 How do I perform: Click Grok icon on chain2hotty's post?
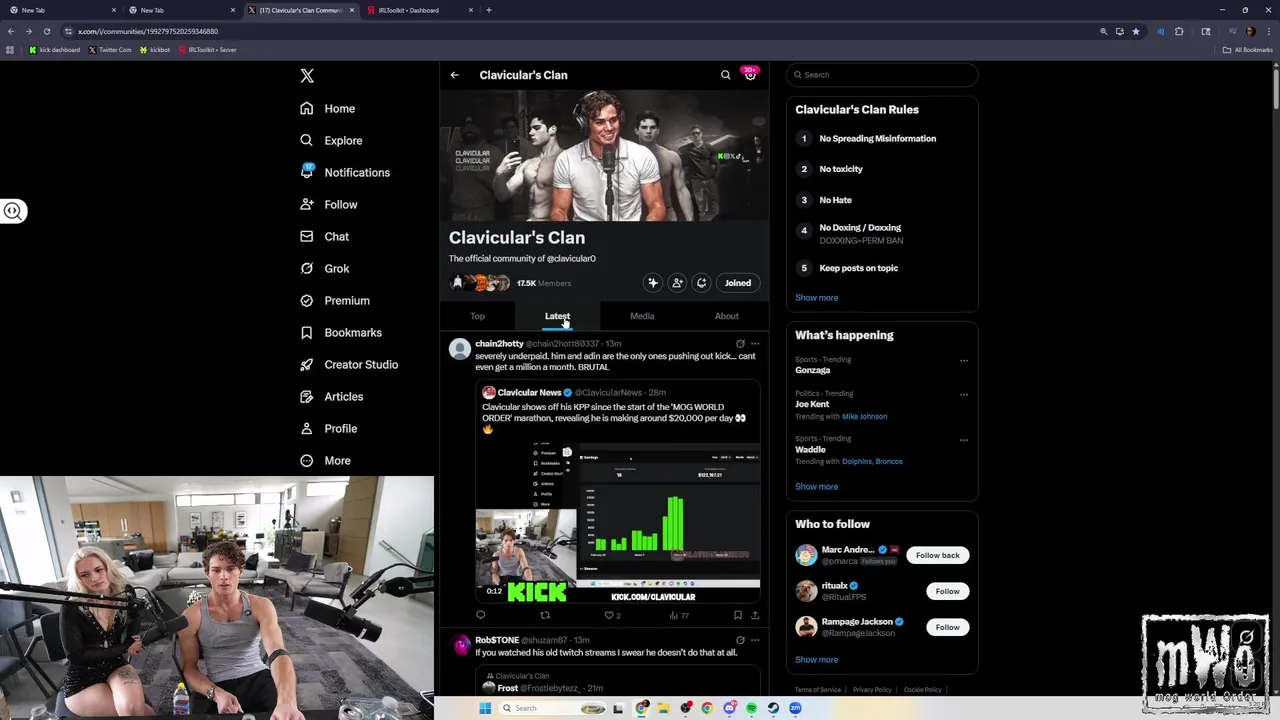tap(740, 344)
